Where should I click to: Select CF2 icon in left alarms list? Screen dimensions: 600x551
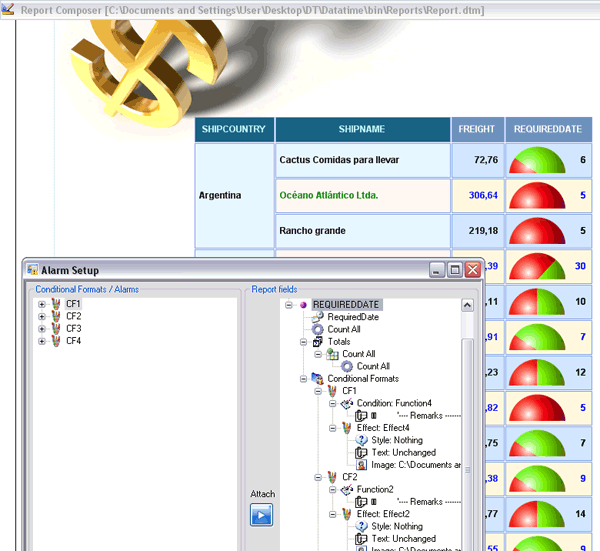tap(56, 316)
